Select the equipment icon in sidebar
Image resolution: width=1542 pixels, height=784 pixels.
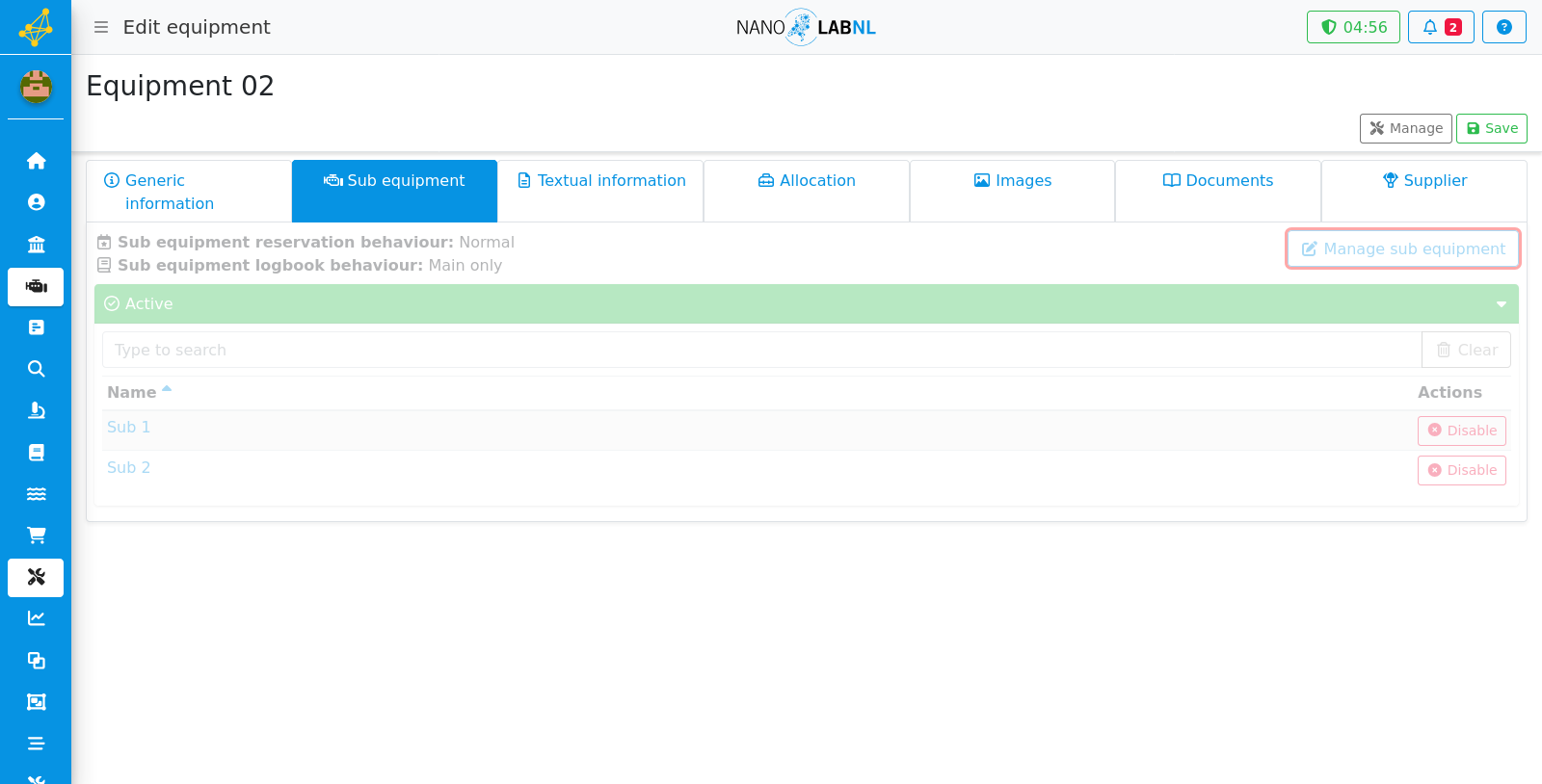(36, 287)
